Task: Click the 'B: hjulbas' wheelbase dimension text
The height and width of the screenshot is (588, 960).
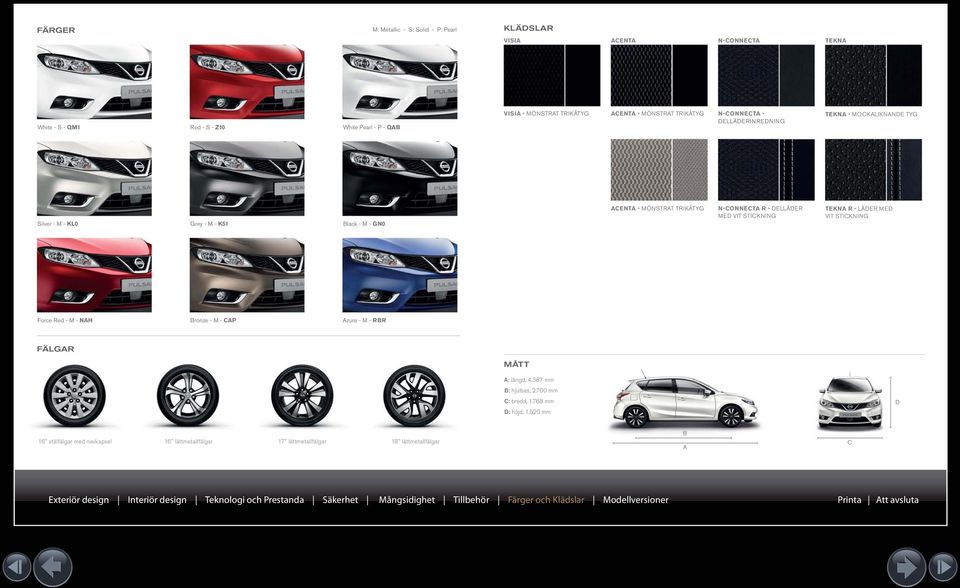Action: click(x=531, y=390)
